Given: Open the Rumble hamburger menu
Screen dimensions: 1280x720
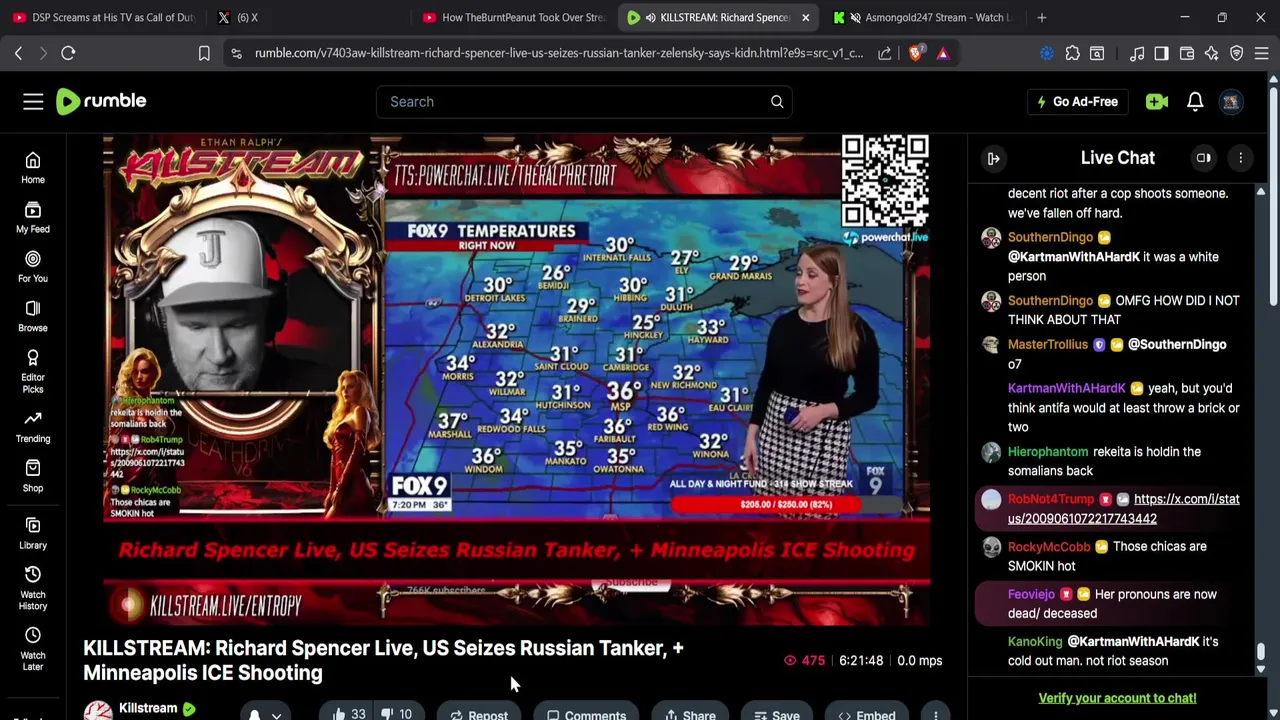Looking at the screenshot, I should click(33, 101).
